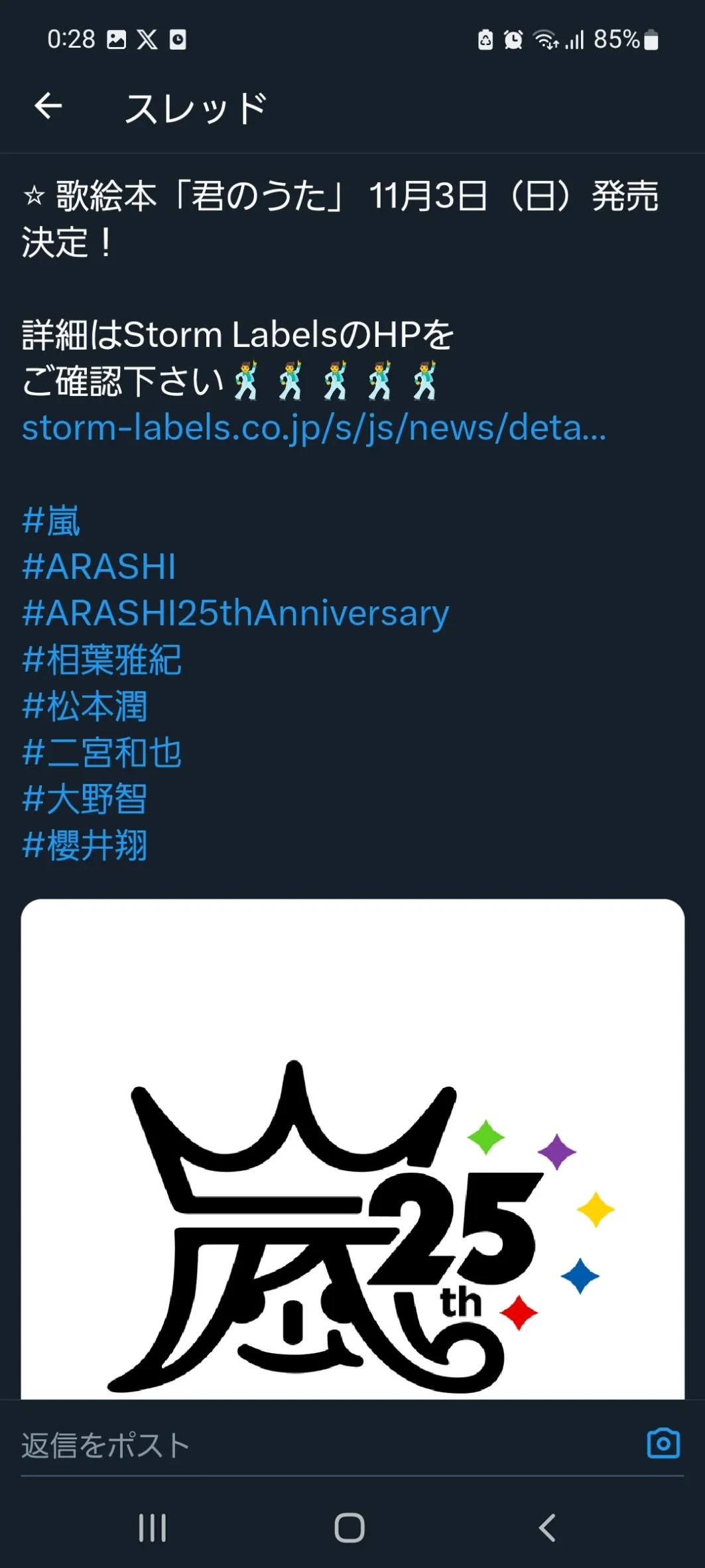Tap the X notification icon in status bar
Image resolution: width=705 pixels, height=1568 pixels.
[147, 40]
